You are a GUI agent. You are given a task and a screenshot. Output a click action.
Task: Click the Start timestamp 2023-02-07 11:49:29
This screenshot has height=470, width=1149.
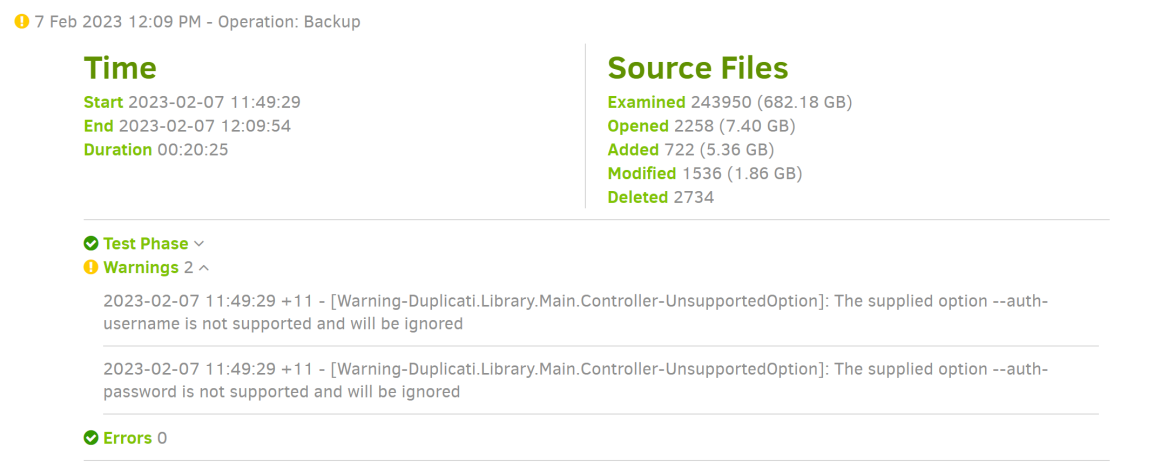pyautogui.click(x=214, y=102)
